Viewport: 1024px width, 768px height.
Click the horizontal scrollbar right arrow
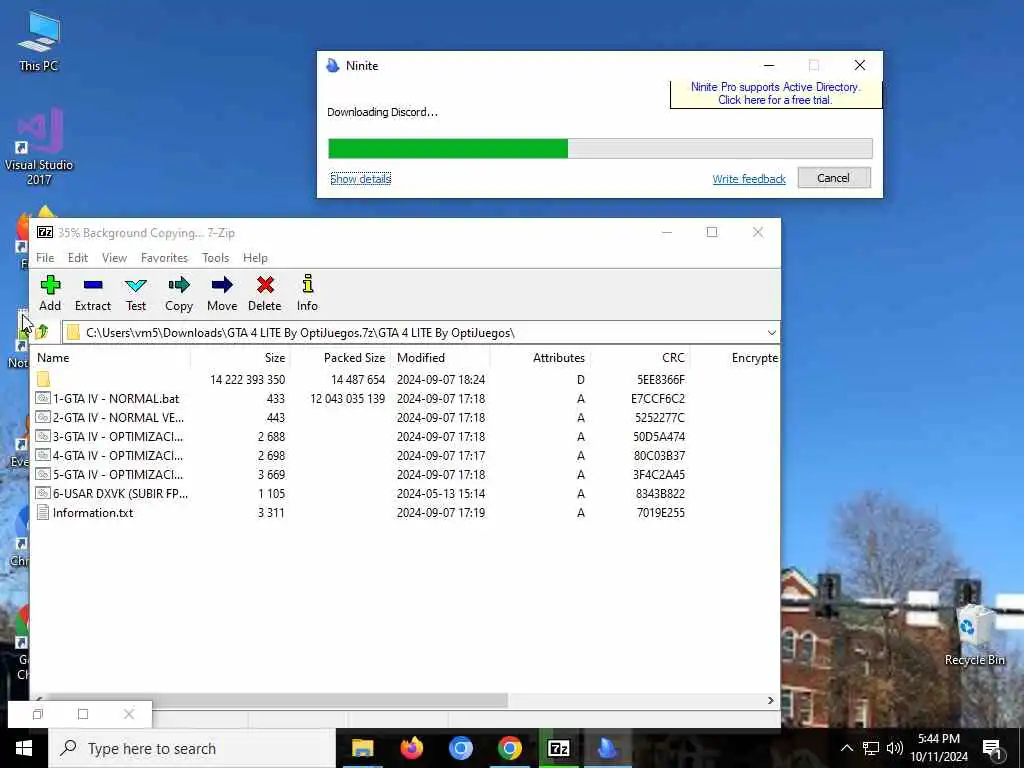click(771, 700)
